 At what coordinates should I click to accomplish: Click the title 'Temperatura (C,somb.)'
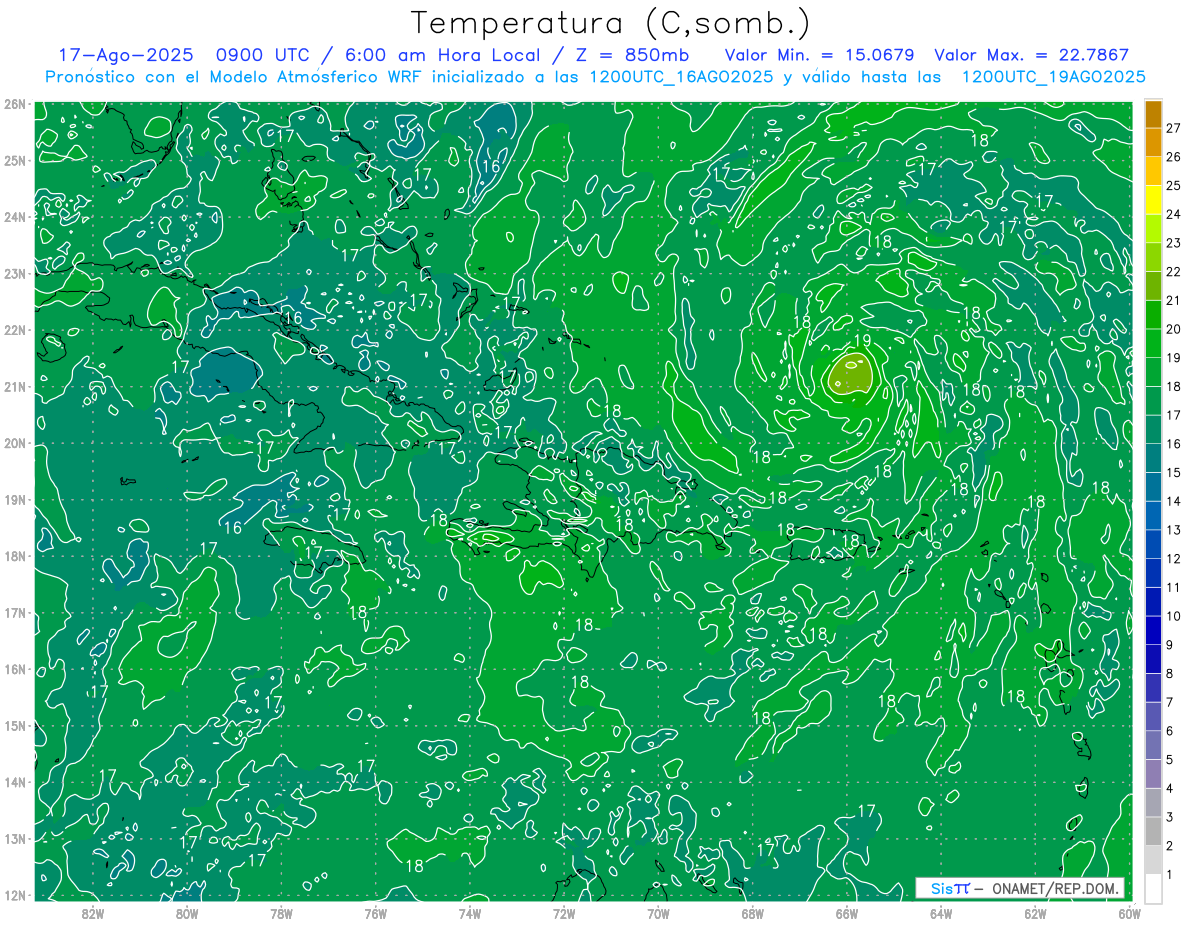(x=611, y=23)
